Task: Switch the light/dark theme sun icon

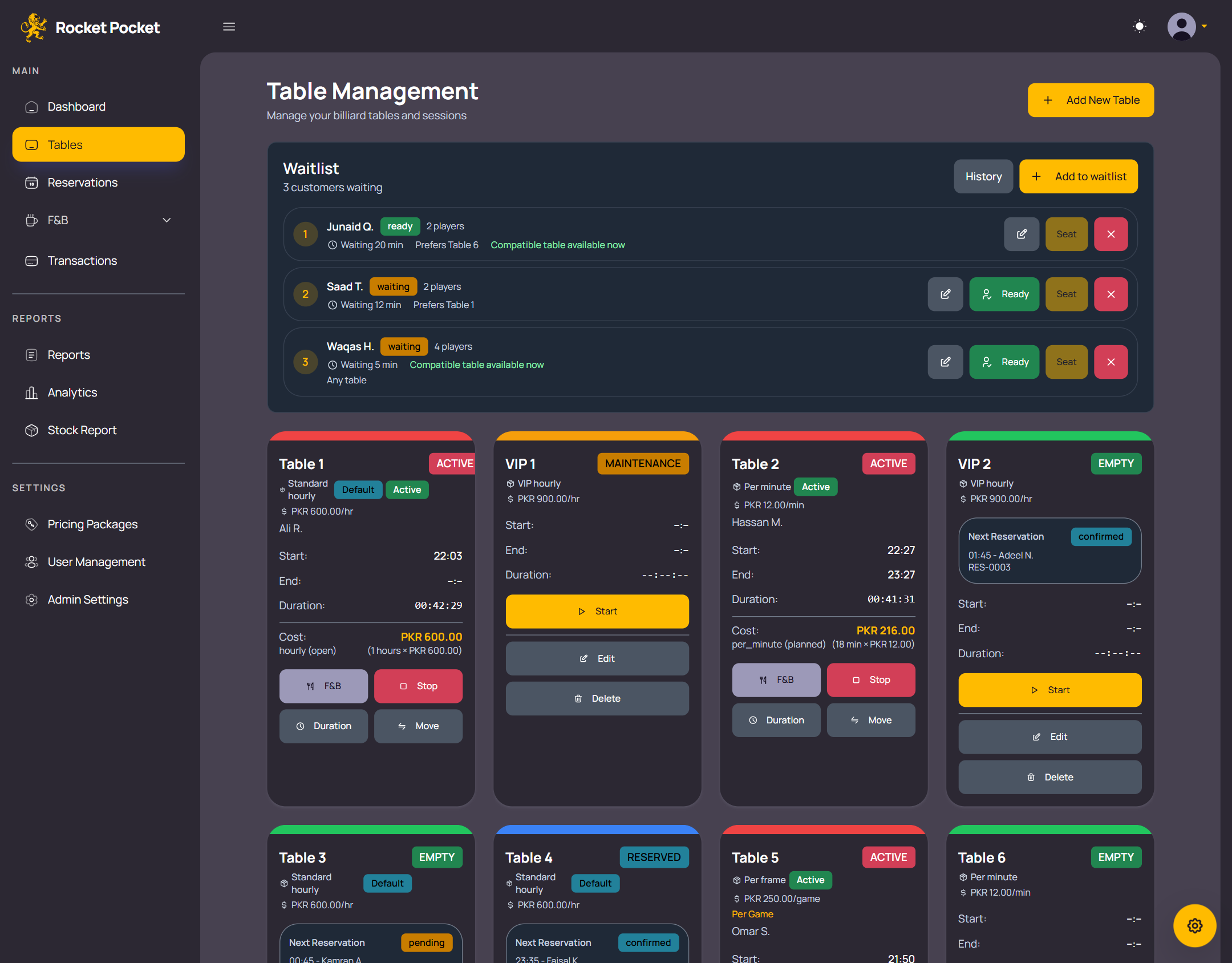Action: 1139,26
